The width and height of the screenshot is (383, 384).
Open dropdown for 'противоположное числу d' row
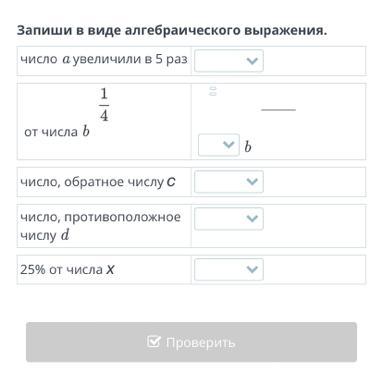(x=229, y=219)
